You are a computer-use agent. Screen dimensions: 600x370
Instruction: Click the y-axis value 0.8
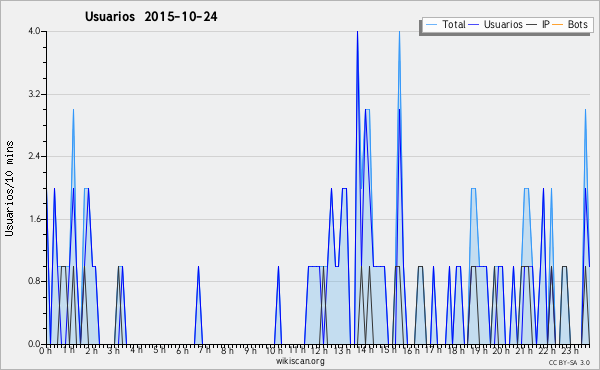click(x=34, y=281)
